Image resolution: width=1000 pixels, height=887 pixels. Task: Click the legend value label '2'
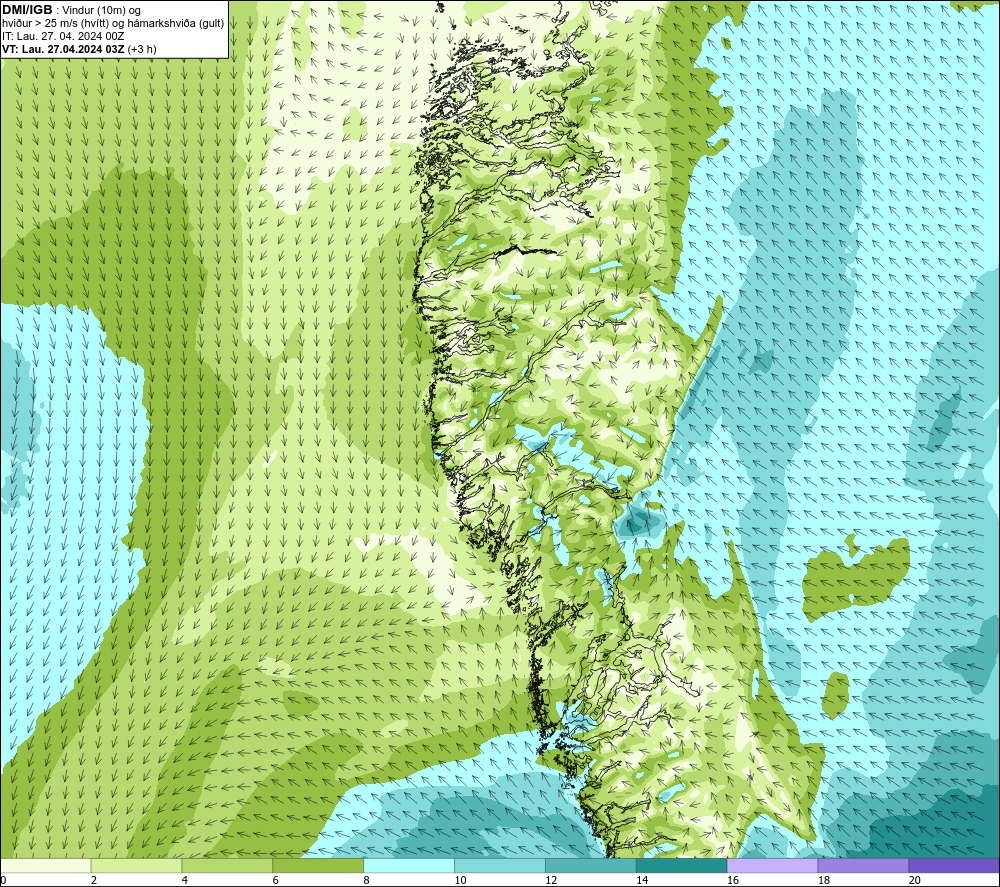click(94, 880)
